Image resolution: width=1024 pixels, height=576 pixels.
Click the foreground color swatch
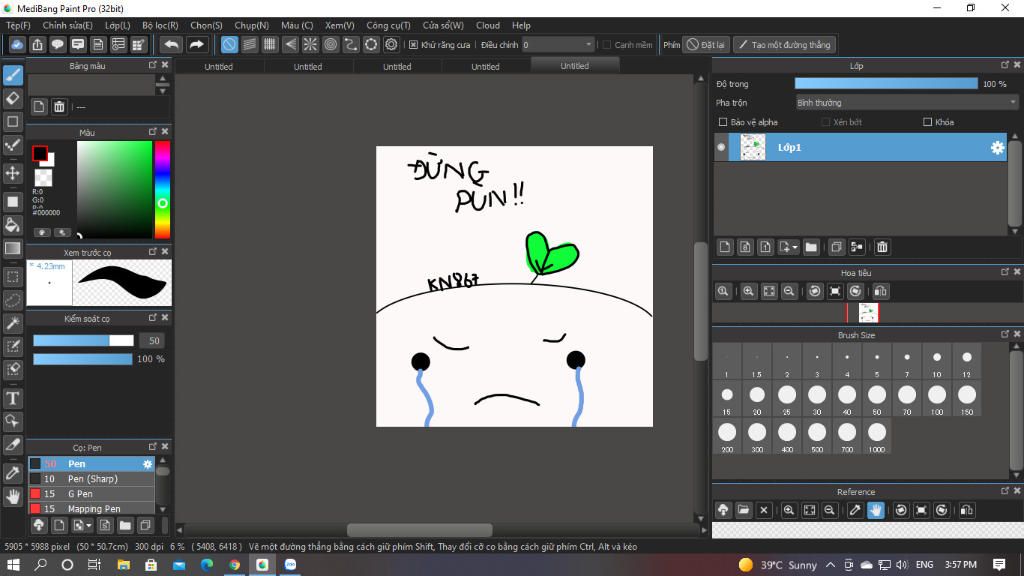point(40,153)
